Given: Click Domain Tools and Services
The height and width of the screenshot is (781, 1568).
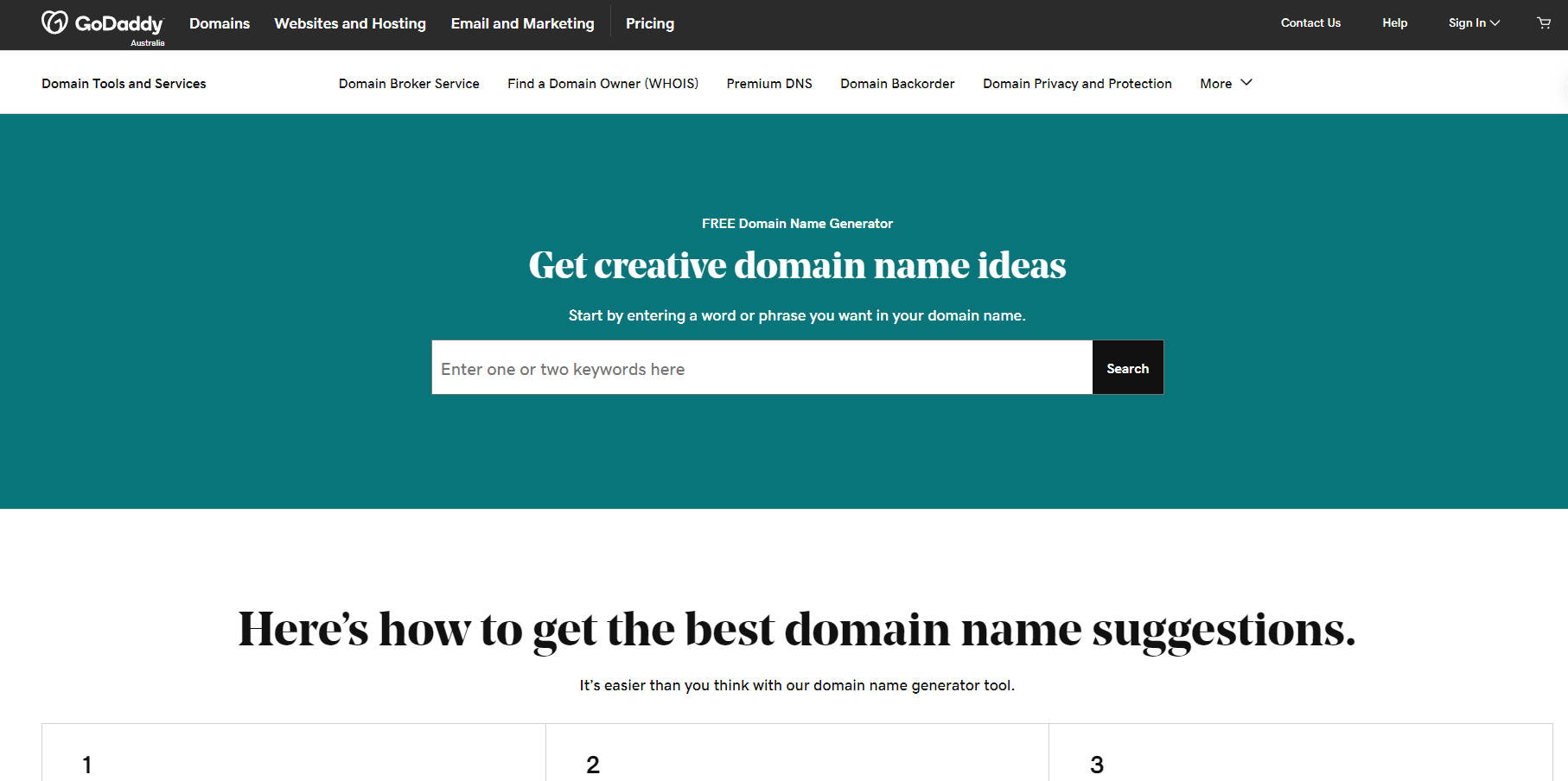Looking at the screenshot, I should click(124, 83).
